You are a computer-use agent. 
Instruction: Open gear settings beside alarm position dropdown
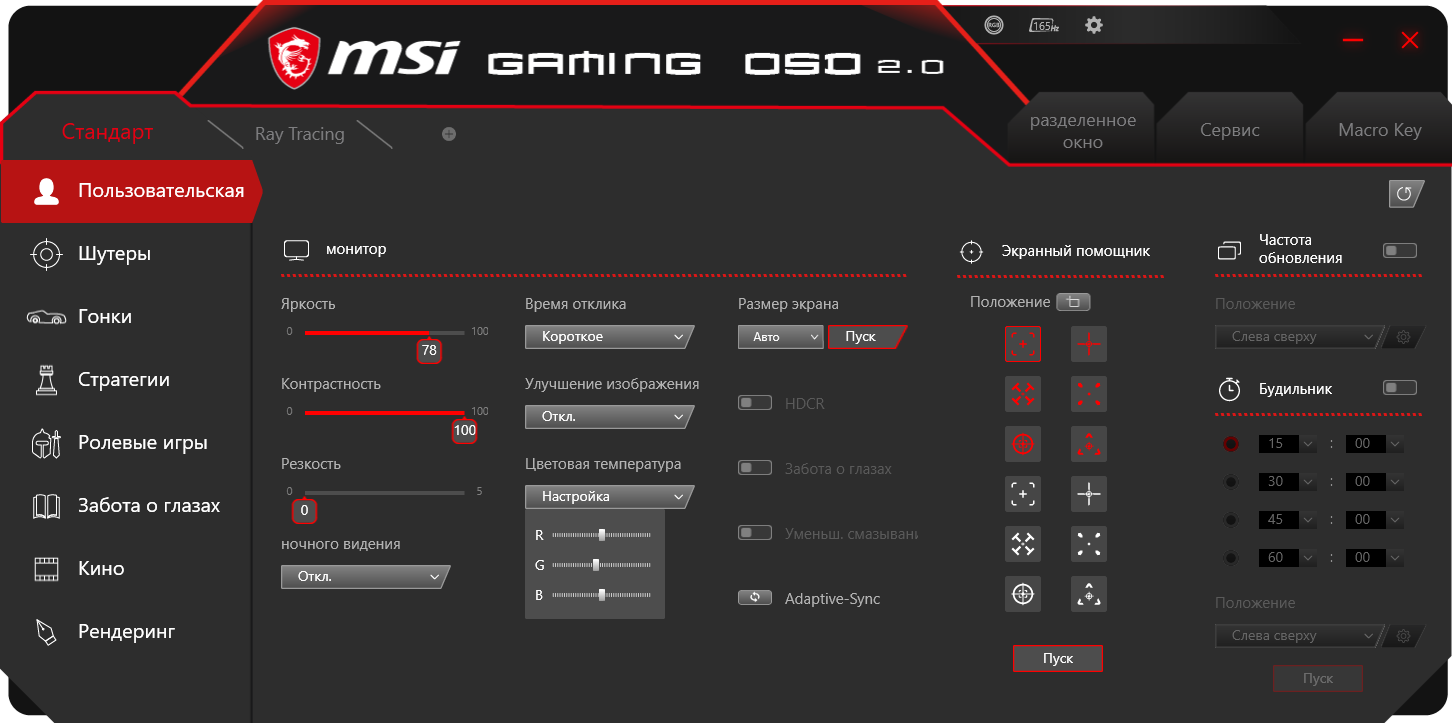pyautogui.click(x=1403, y=636)
